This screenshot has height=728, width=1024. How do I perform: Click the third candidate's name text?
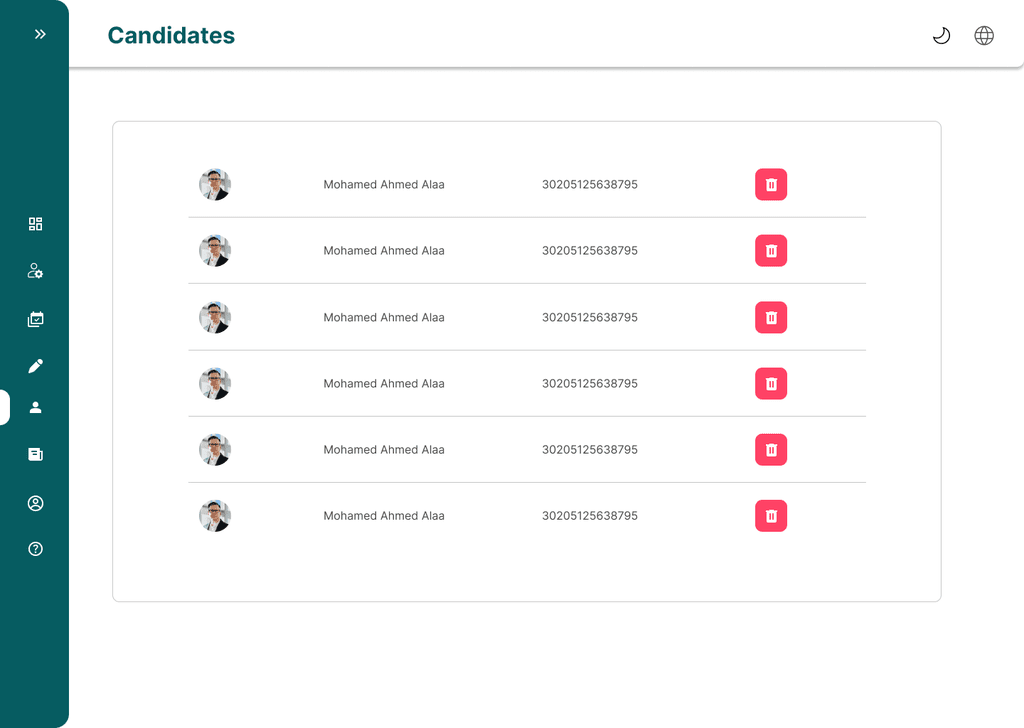[384, 318]
